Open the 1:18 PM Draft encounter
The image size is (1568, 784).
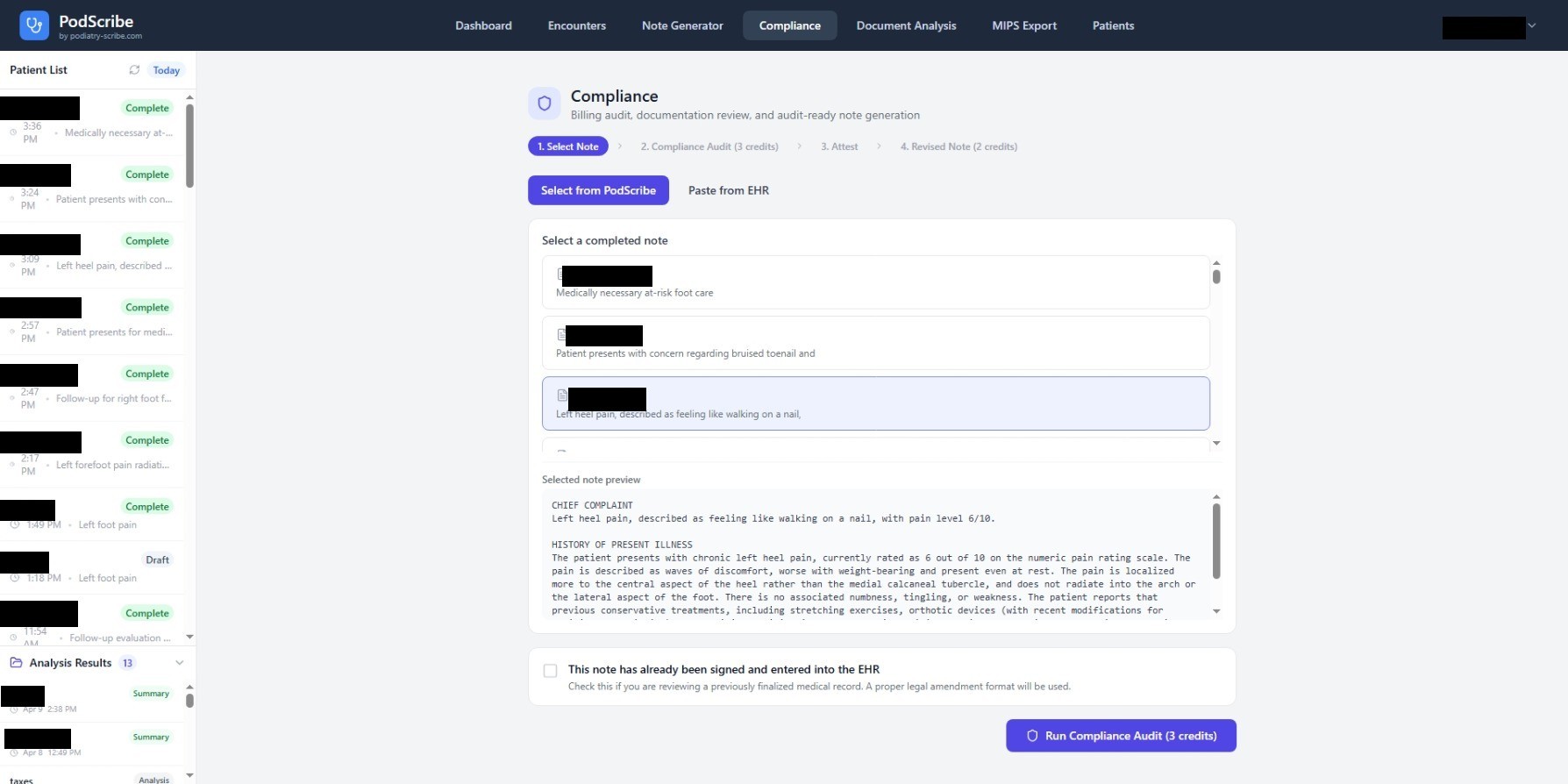92,568
